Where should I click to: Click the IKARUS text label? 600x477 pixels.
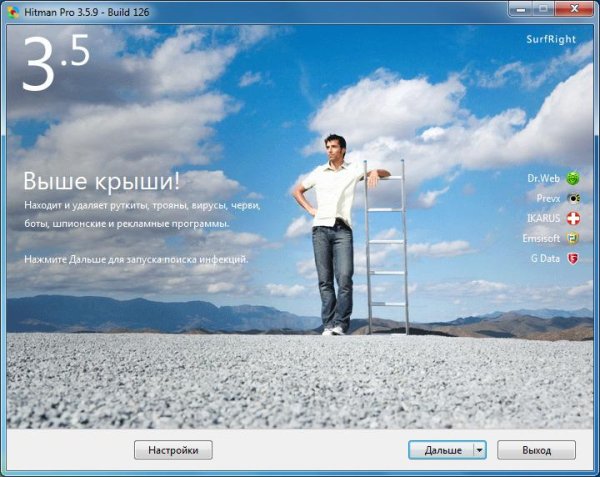click(543, 218)
